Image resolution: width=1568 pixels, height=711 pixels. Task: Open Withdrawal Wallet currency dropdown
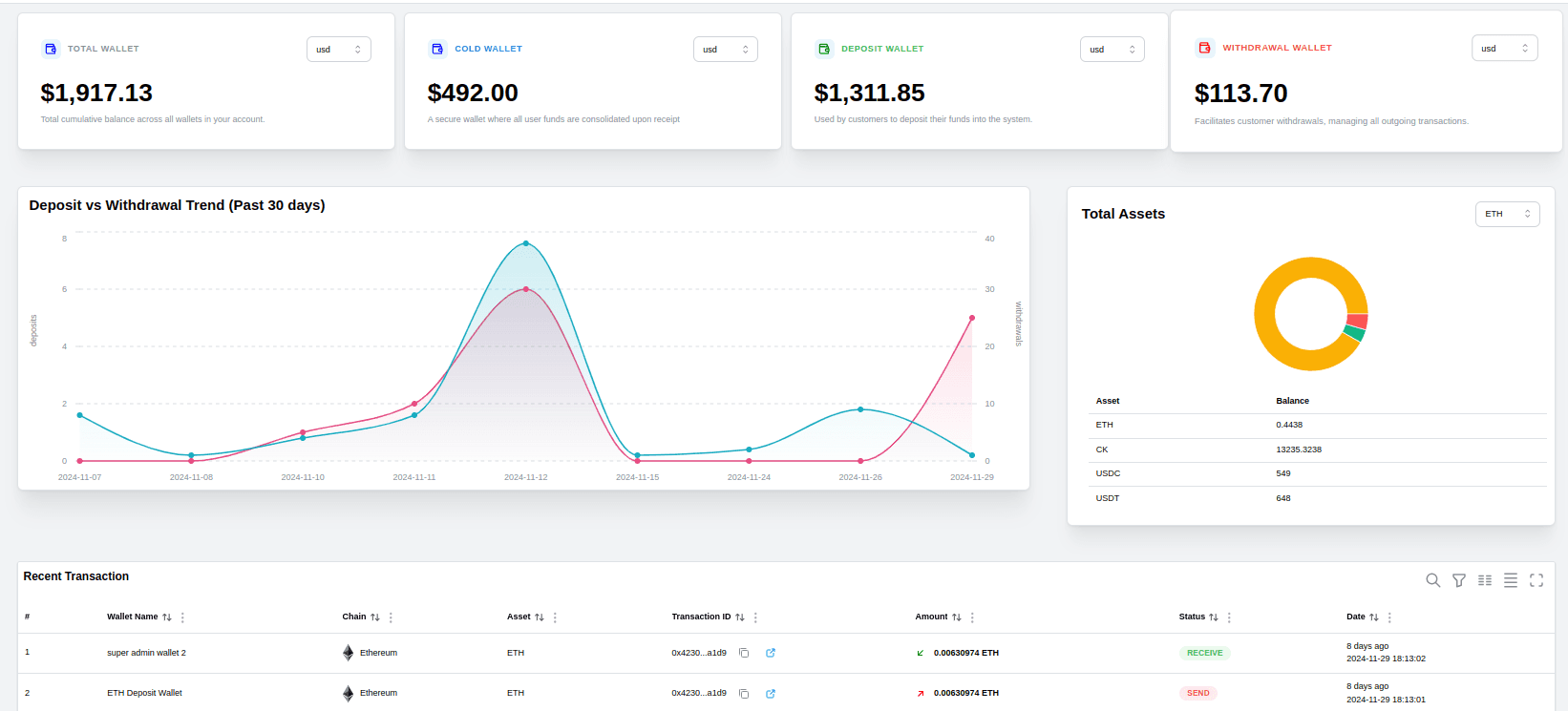[x=1504, y=48]
